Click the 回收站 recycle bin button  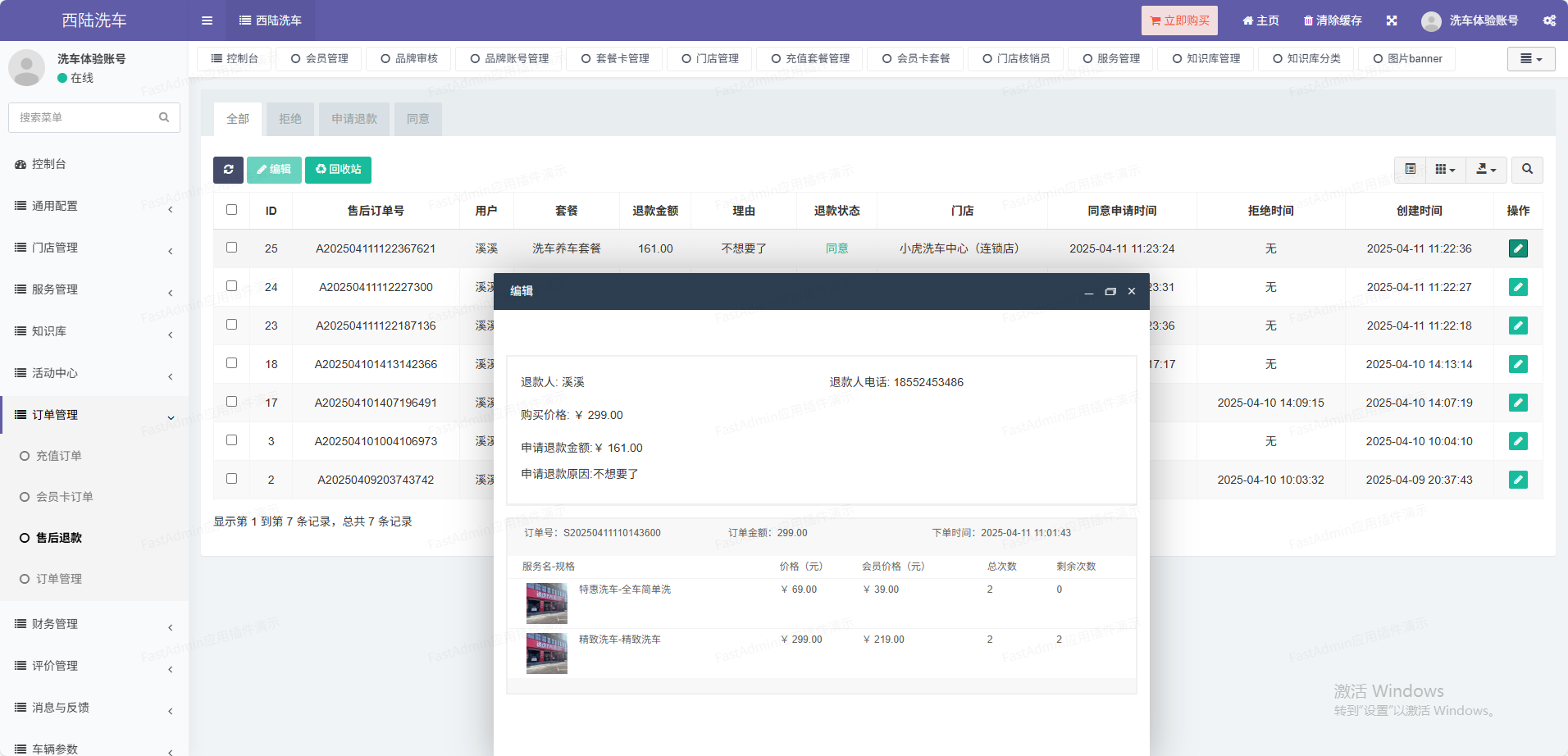[338, 170]
